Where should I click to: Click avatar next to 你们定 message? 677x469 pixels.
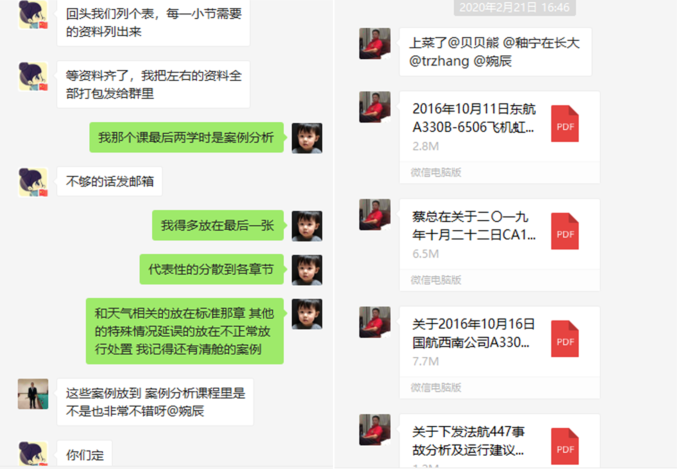(x=33, y=454)
